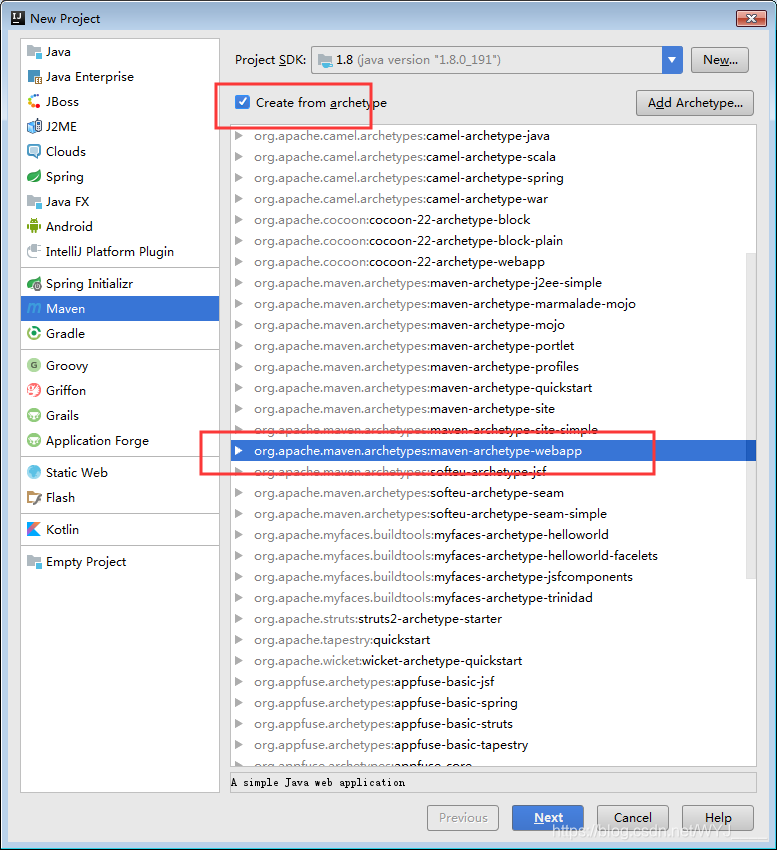Screen dimensions: 777x850
Task: Select the Griffon icon
Action: tap(34, 391)
